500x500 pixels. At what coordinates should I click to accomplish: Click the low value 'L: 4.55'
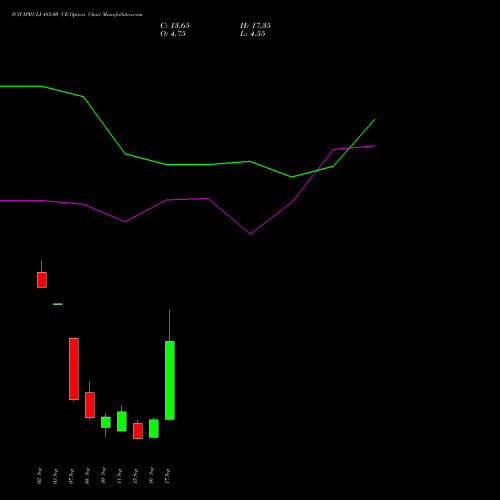tap(253, 34)
